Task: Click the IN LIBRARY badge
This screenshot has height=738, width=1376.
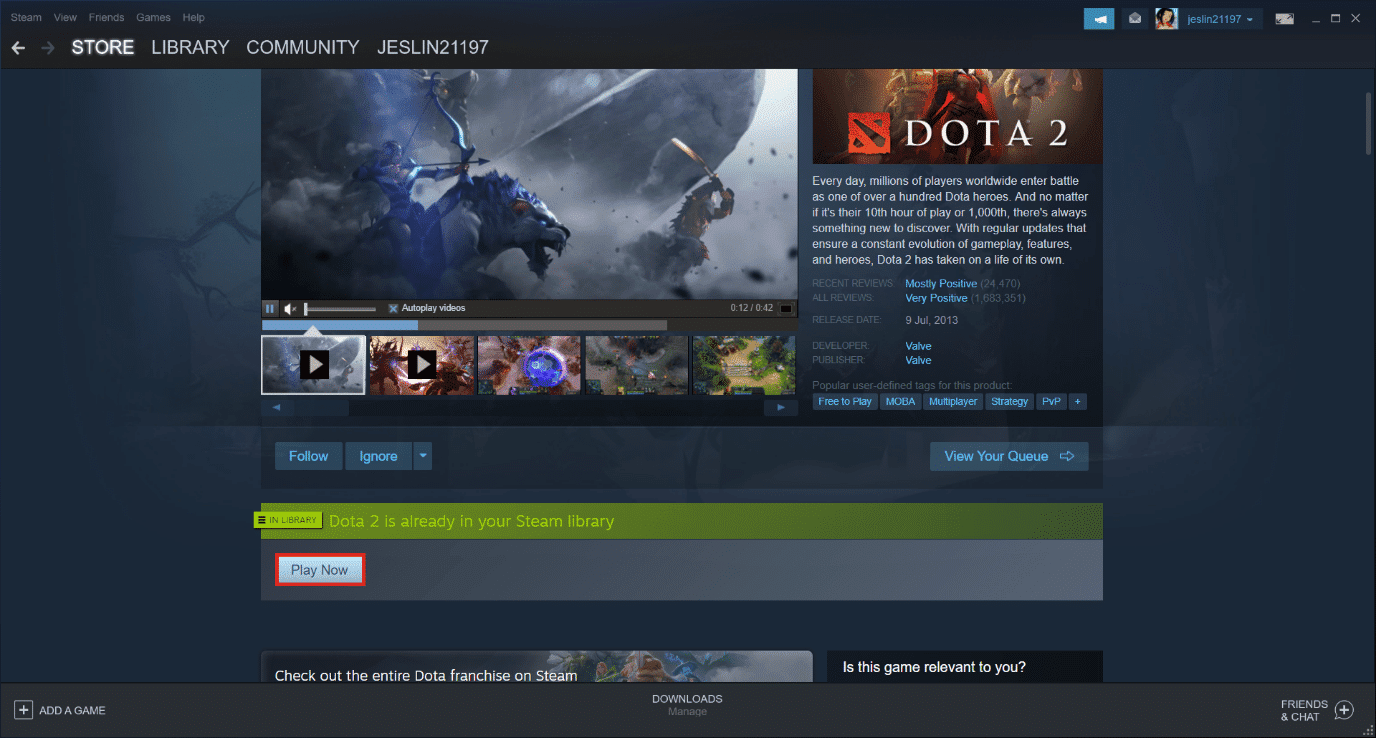Action: [x=287, y=520]
